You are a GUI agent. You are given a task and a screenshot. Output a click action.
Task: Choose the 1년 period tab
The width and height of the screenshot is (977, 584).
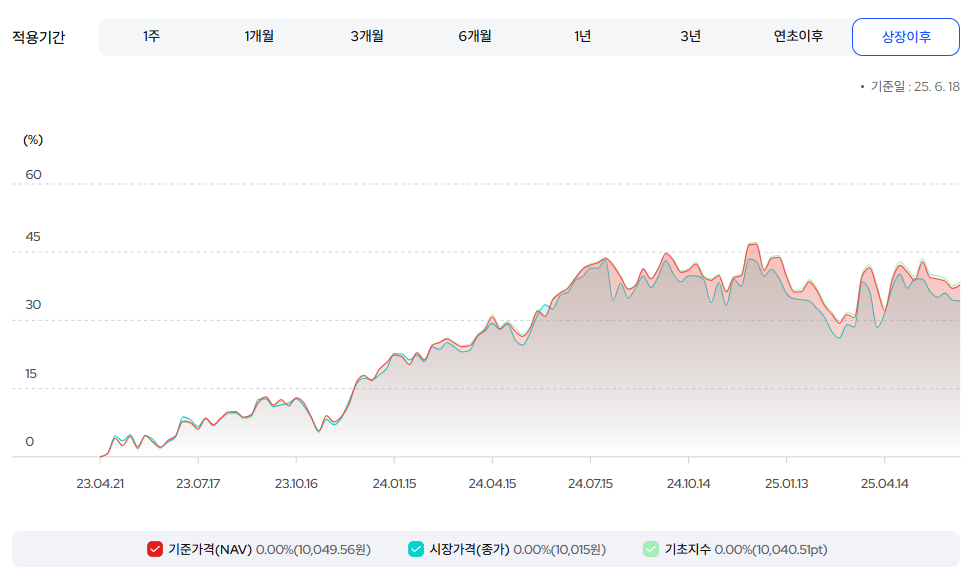coord(583,37)
